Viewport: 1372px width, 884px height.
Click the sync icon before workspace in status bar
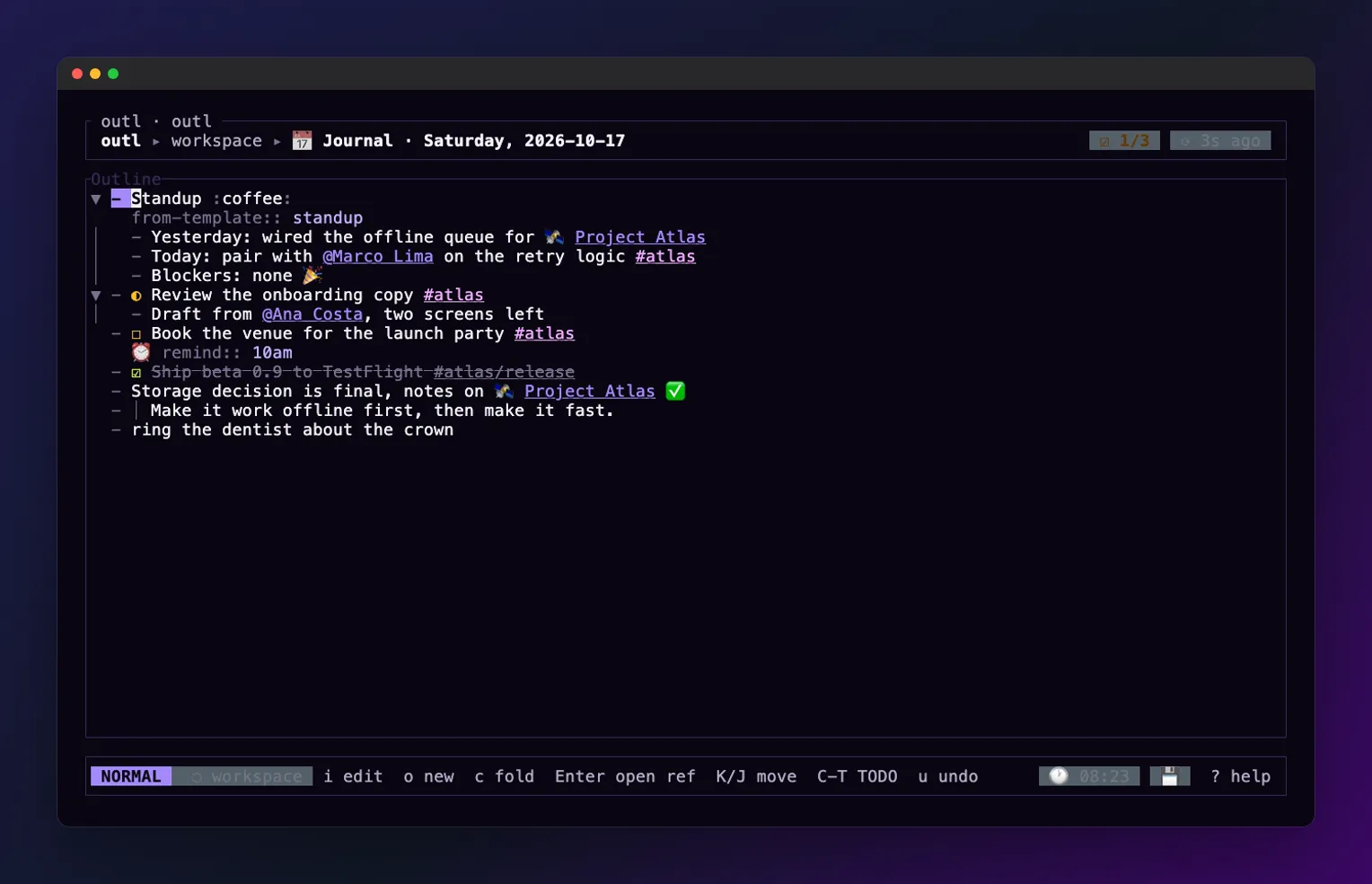pyautogui.click(x=196, y=776)
